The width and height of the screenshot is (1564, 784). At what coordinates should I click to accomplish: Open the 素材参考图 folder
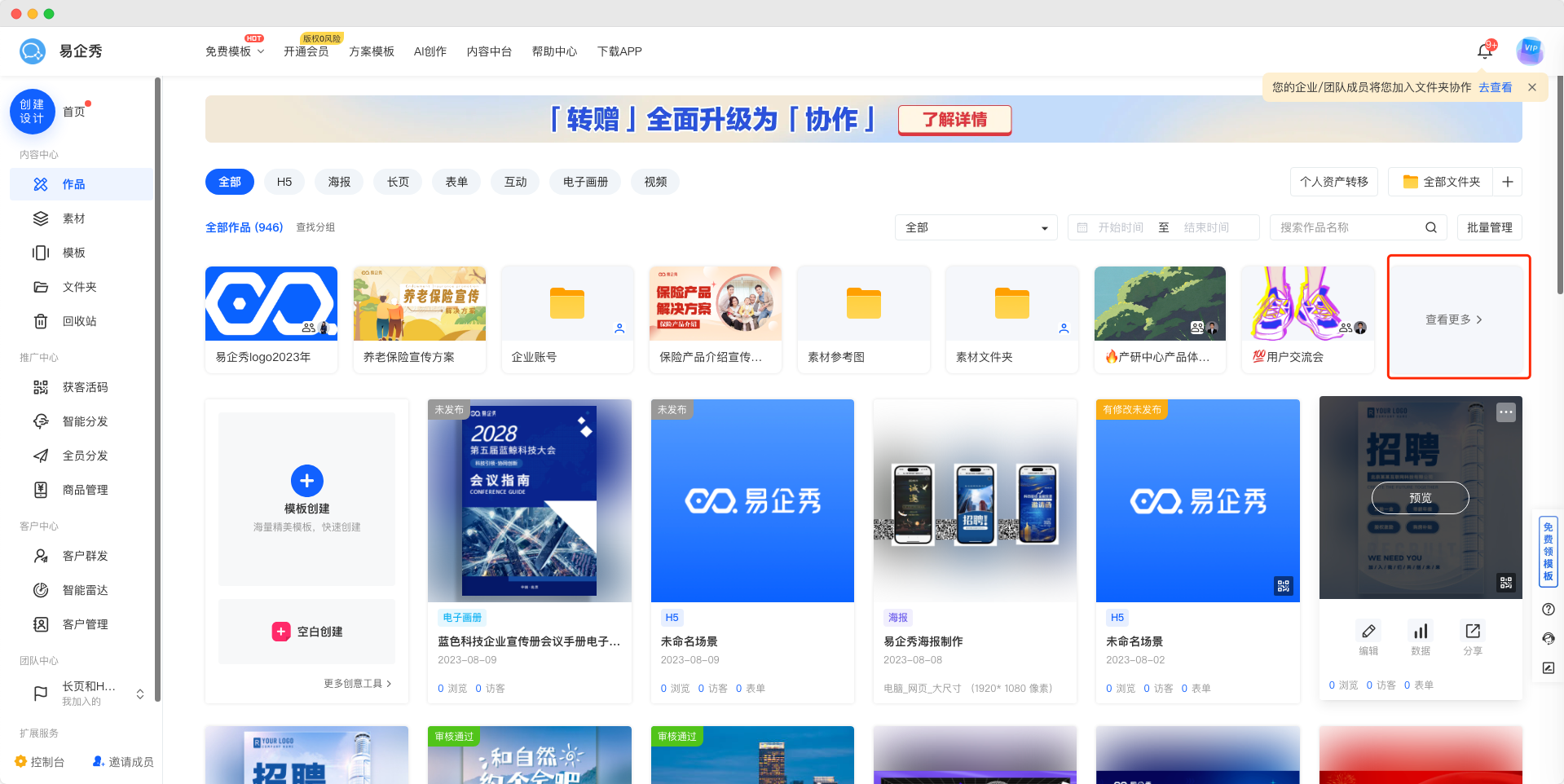click(x=864, y=319)
